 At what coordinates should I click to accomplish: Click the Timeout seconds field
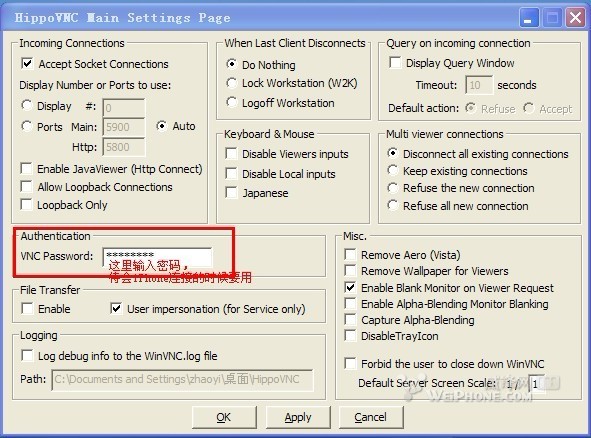point(479,85)
